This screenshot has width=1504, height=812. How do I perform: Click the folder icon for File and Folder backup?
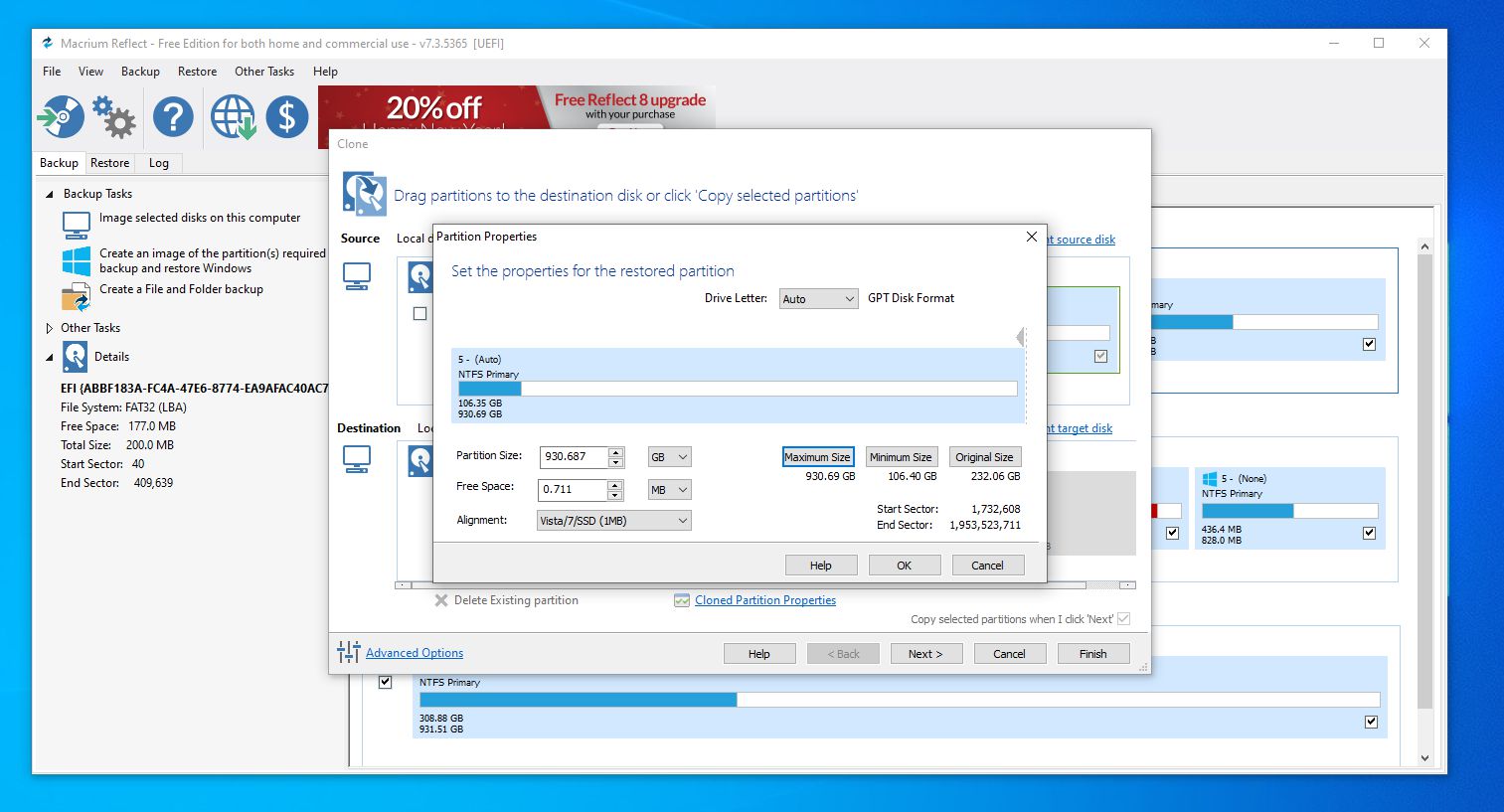click(x=77, y=296)
